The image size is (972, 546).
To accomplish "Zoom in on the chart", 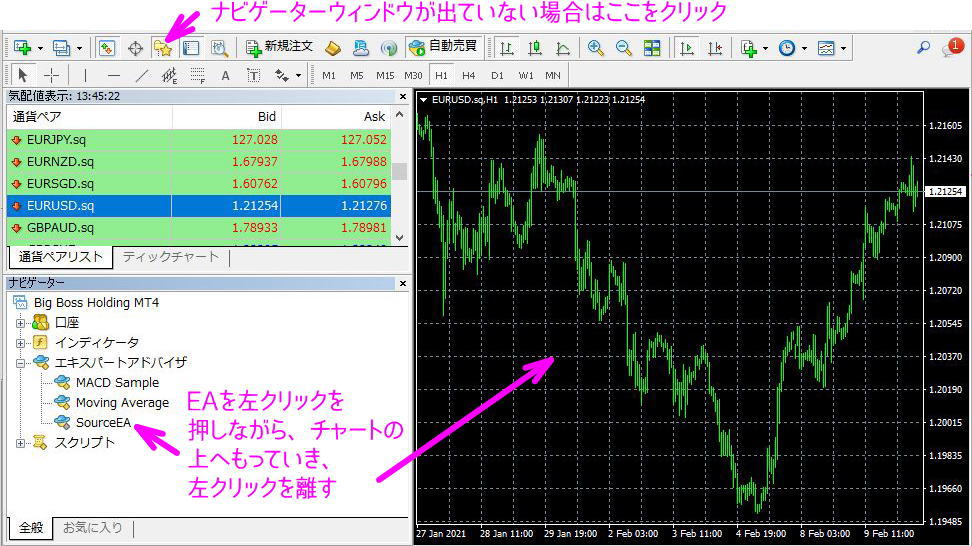I will (596, 48).
